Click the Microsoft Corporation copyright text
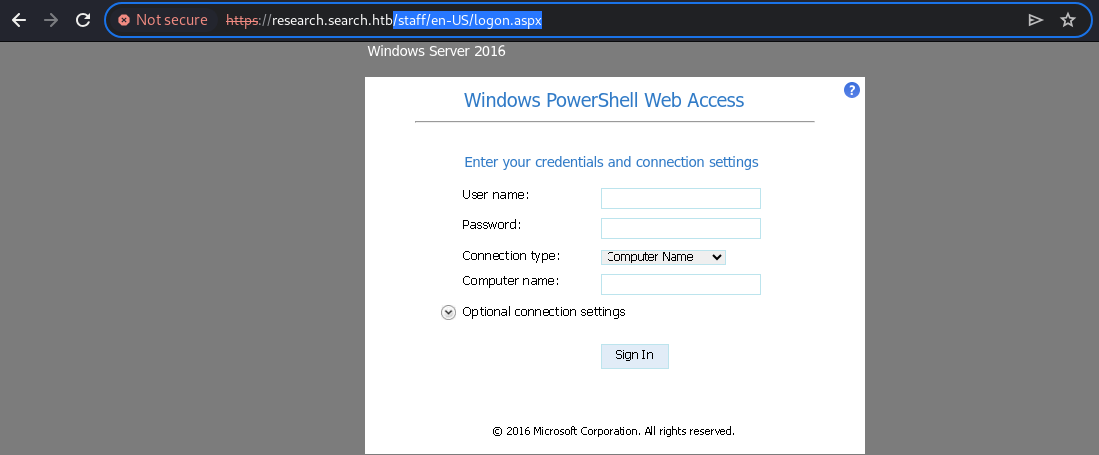 coord(613,431)
